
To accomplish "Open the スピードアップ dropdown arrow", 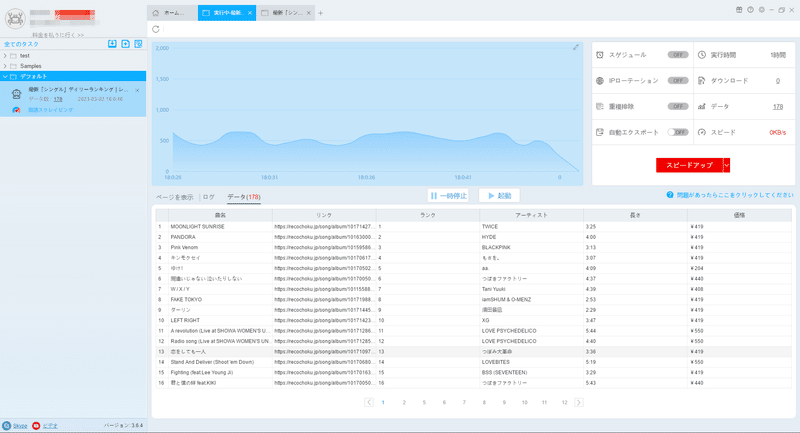I will (727, 165).
